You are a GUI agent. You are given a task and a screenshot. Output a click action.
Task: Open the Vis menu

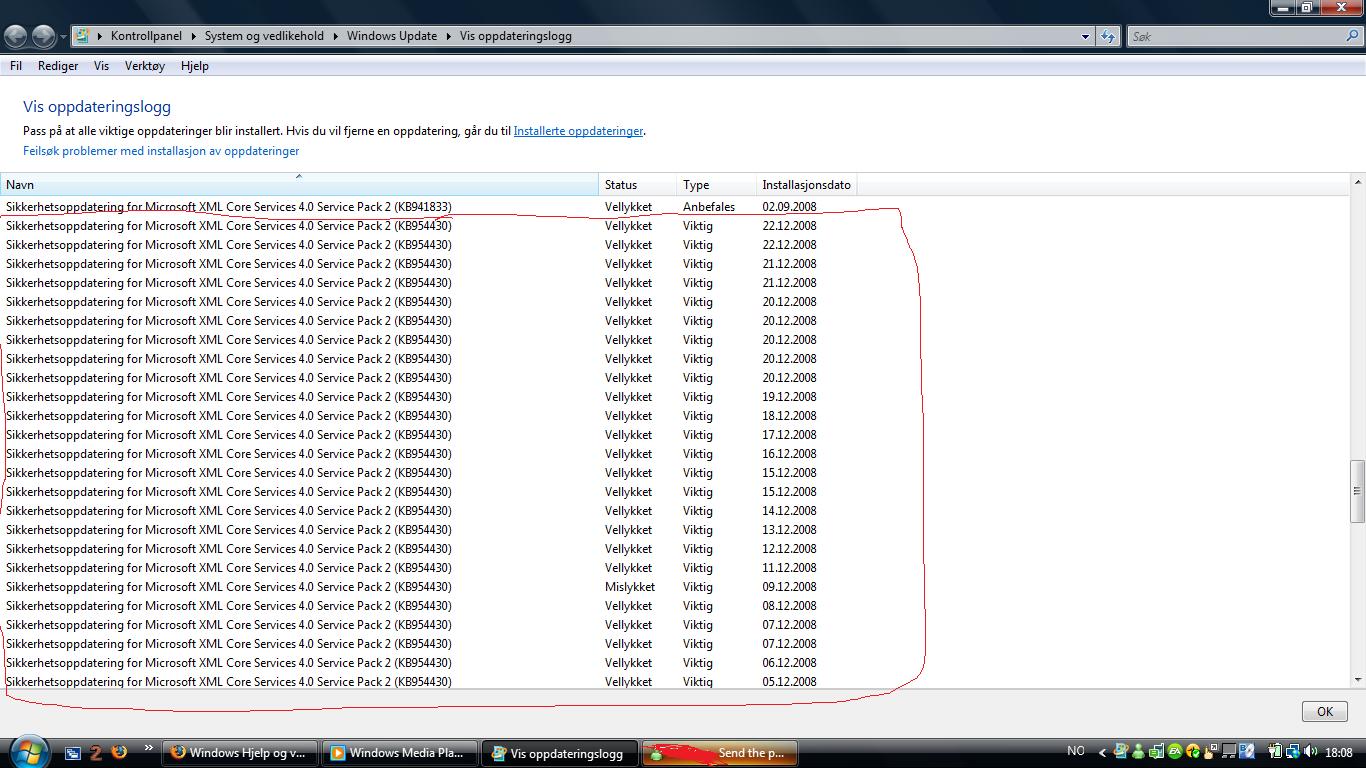click(101, 66)
